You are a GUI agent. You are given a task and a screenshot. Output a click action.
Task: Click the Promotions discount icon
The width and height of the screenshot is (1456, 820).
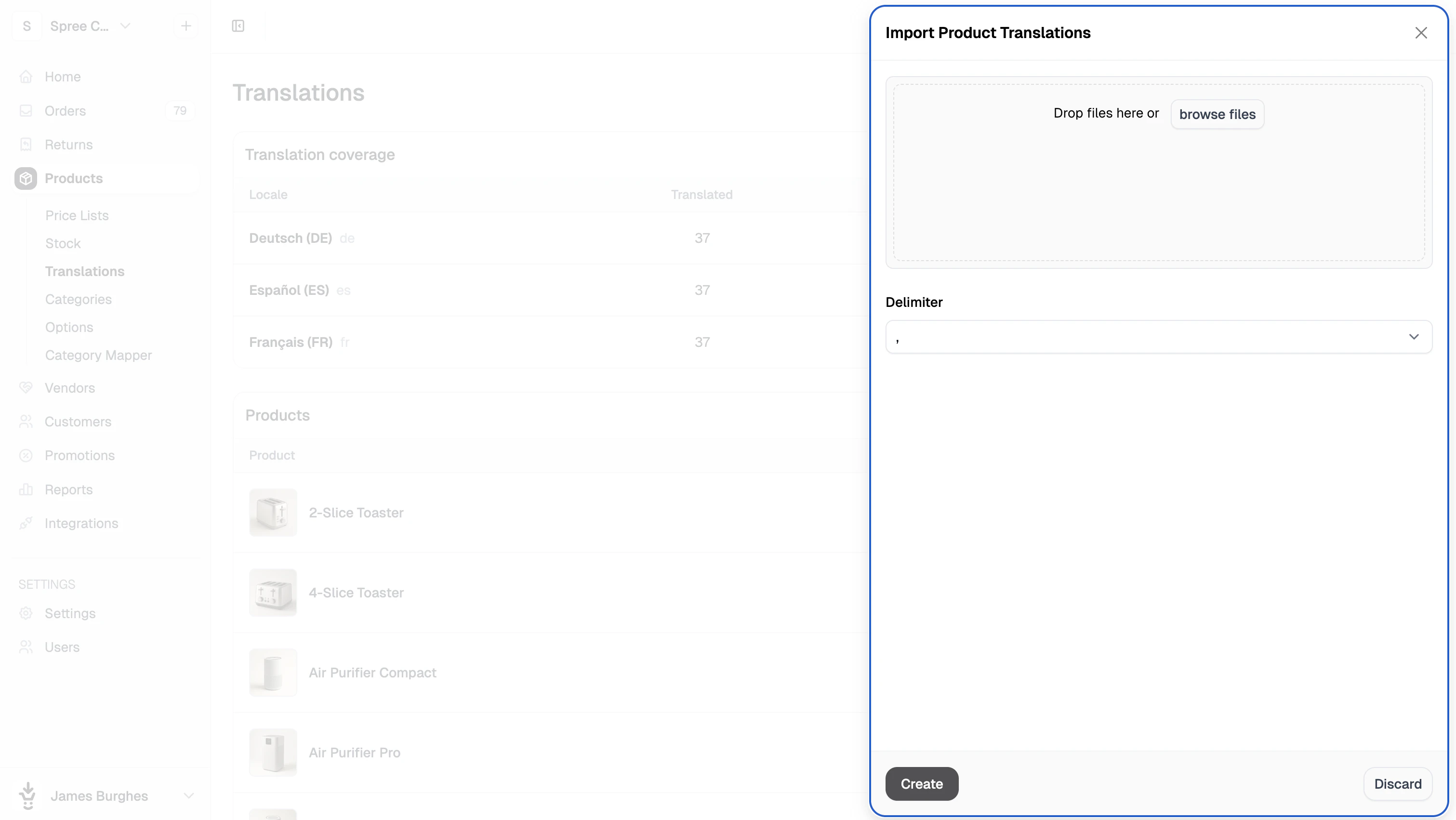pos(26,455)
